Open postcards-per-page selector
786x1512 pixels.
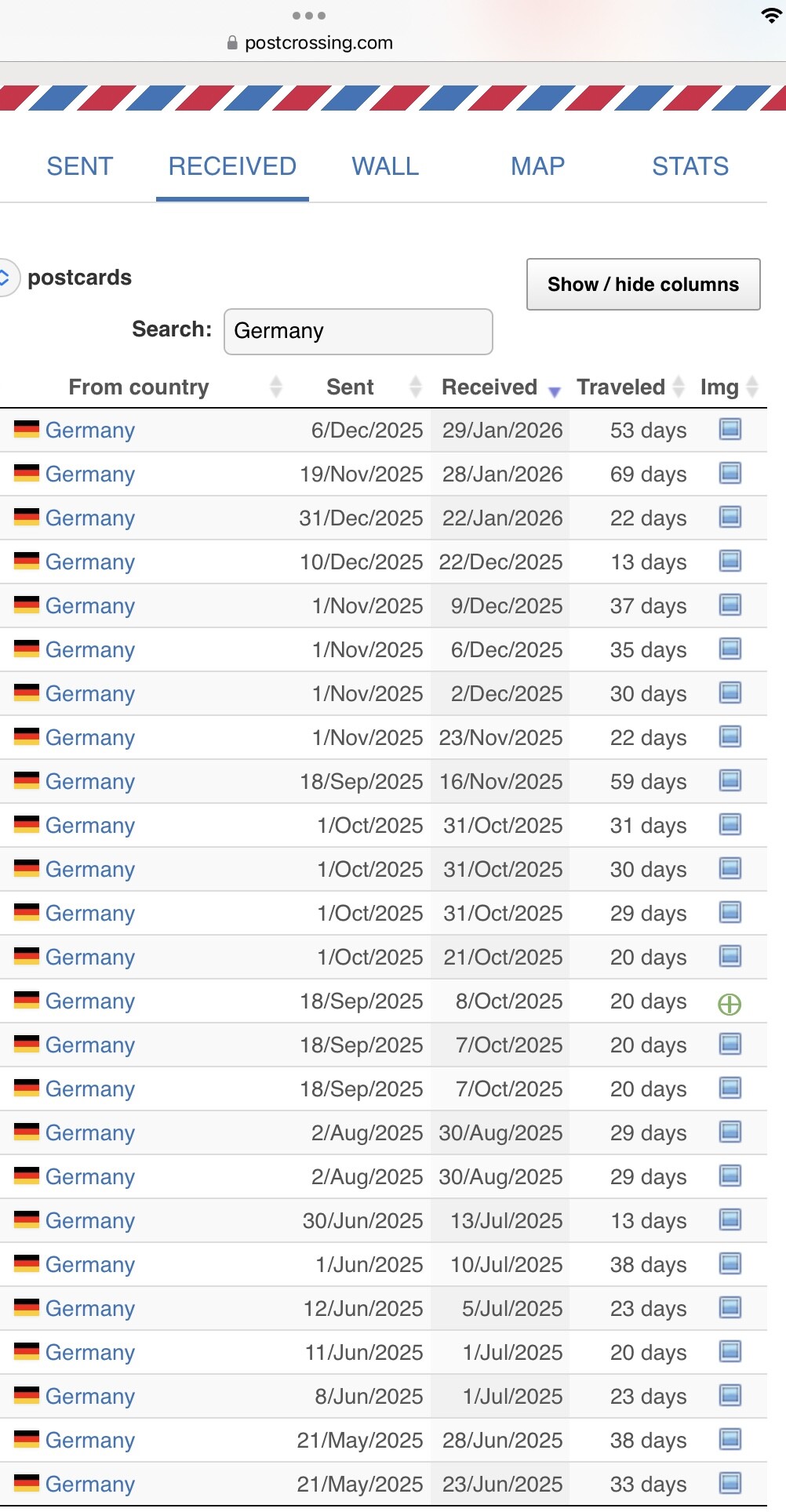point(6,278)
